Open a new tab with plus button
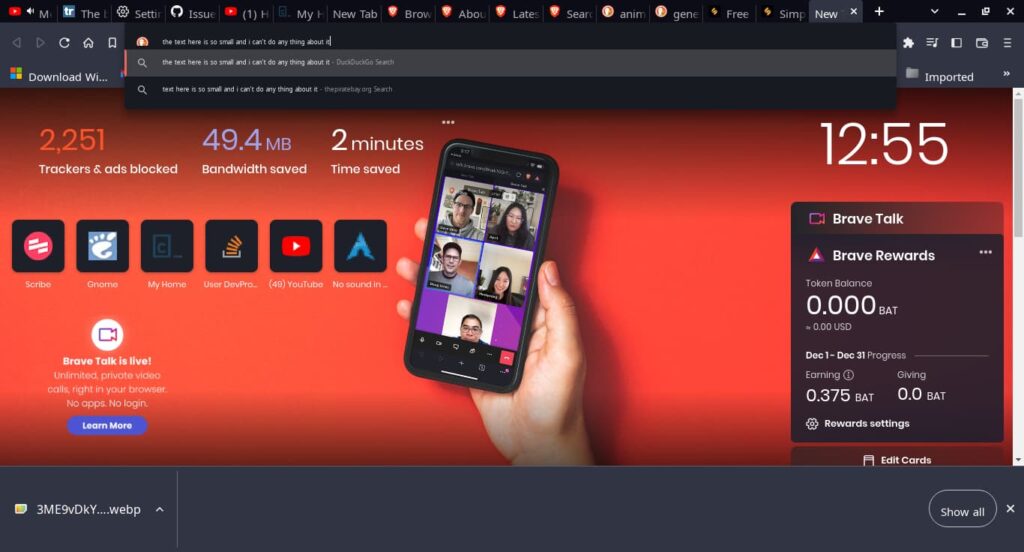The image size is (1024, 552). click(x=879, y=12)
